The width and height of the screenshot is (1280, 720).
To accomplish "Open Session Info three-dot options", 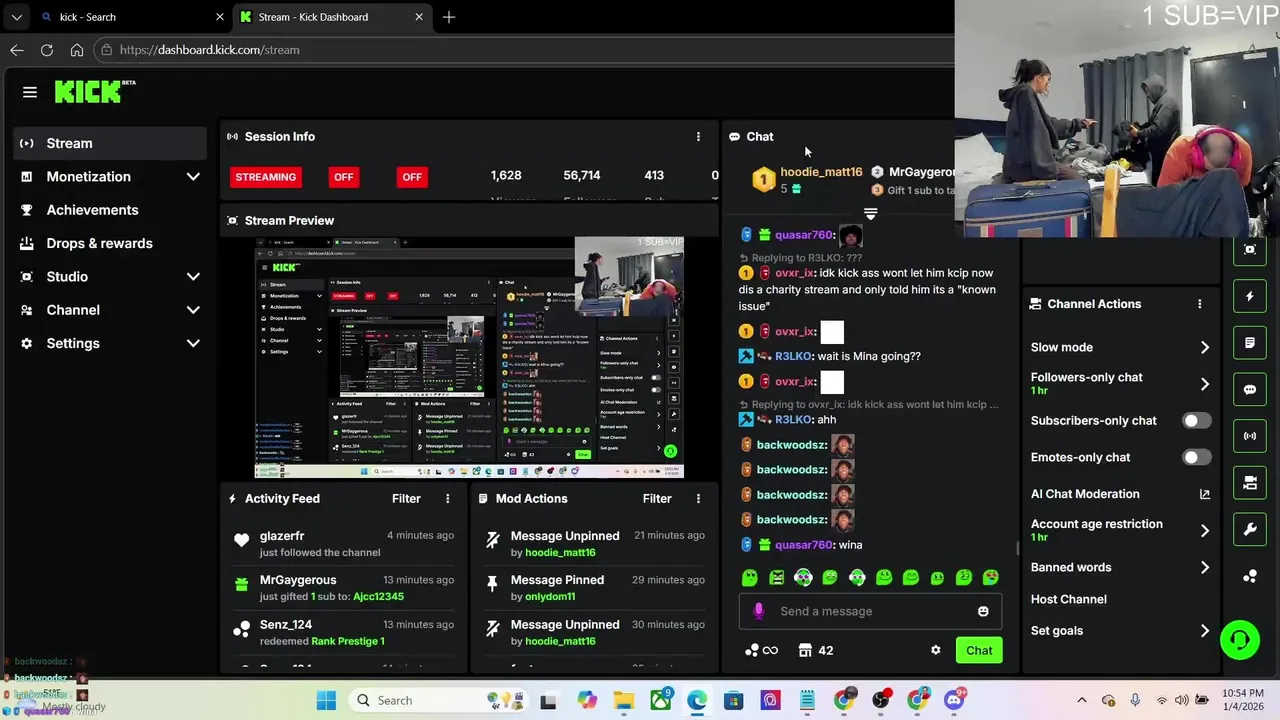I will (x=698, y=137).
